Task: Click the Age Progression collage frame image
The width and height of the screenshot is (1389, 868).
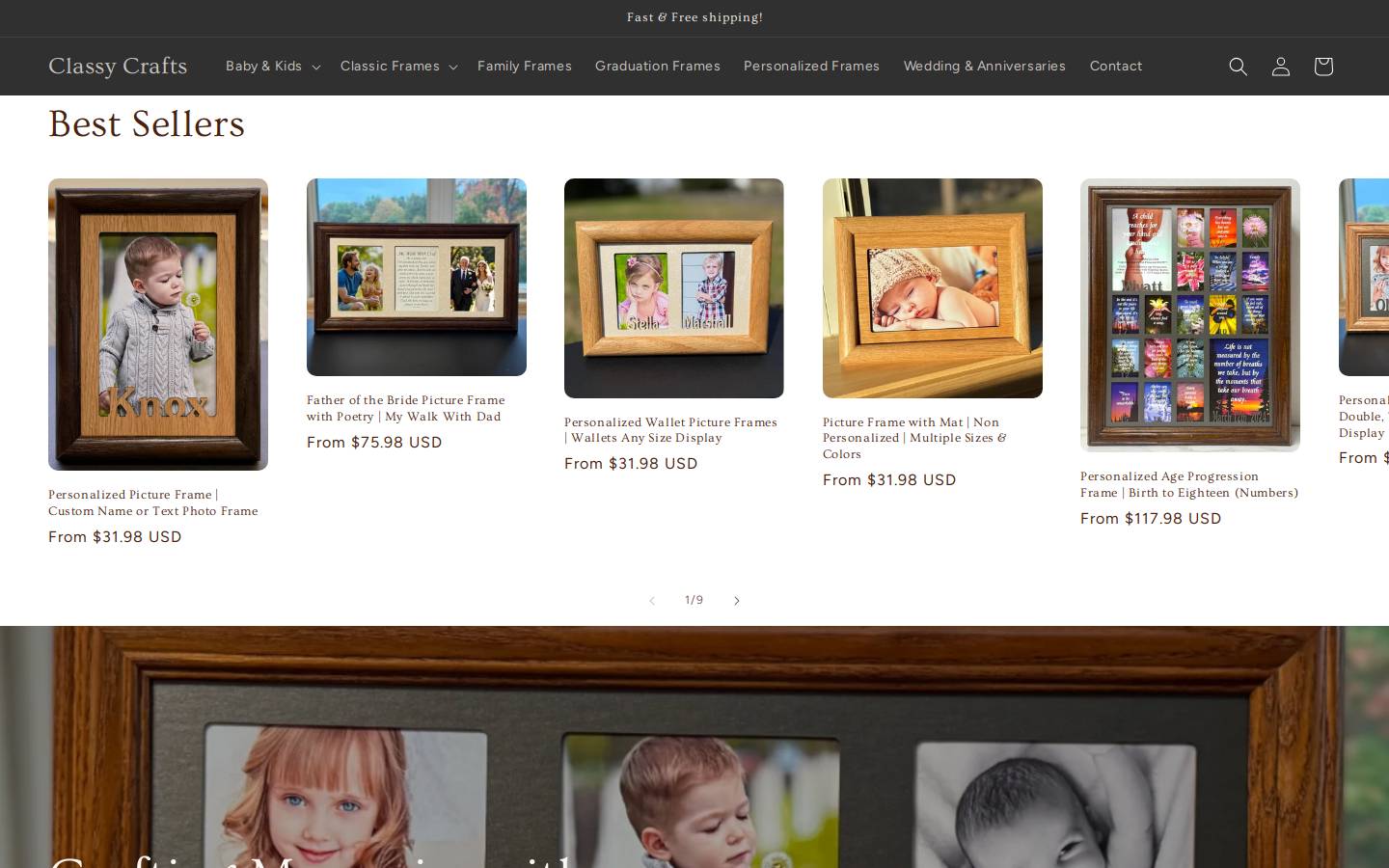Action: click(1190, 315)
